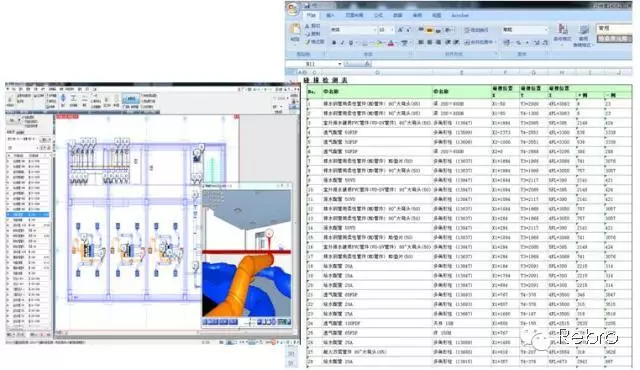Switch to the Formulas tab in Excel
This screenshot has width=640, height=370.
(378, 16)
